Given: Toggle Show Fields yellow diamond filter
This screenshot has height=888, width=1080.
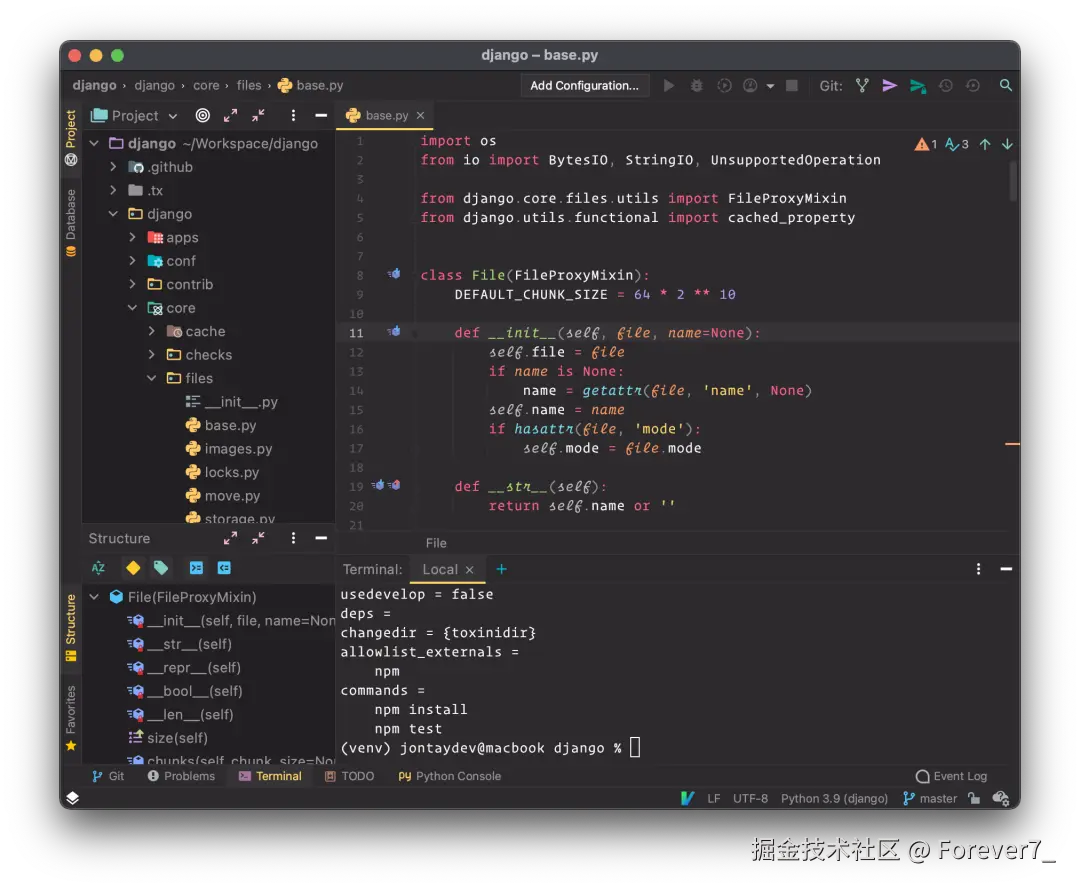Looking at the screenshot, I should 133,568.
